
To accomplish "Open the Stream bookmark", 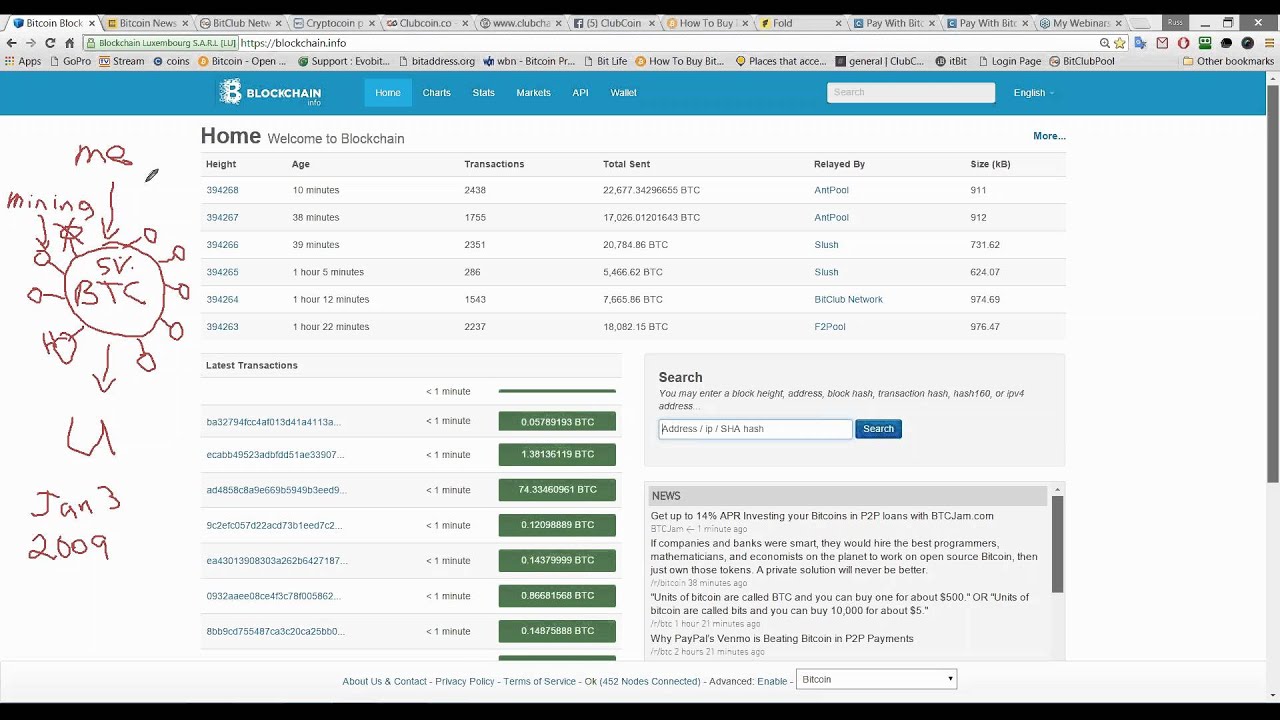I will coord(121,61).
